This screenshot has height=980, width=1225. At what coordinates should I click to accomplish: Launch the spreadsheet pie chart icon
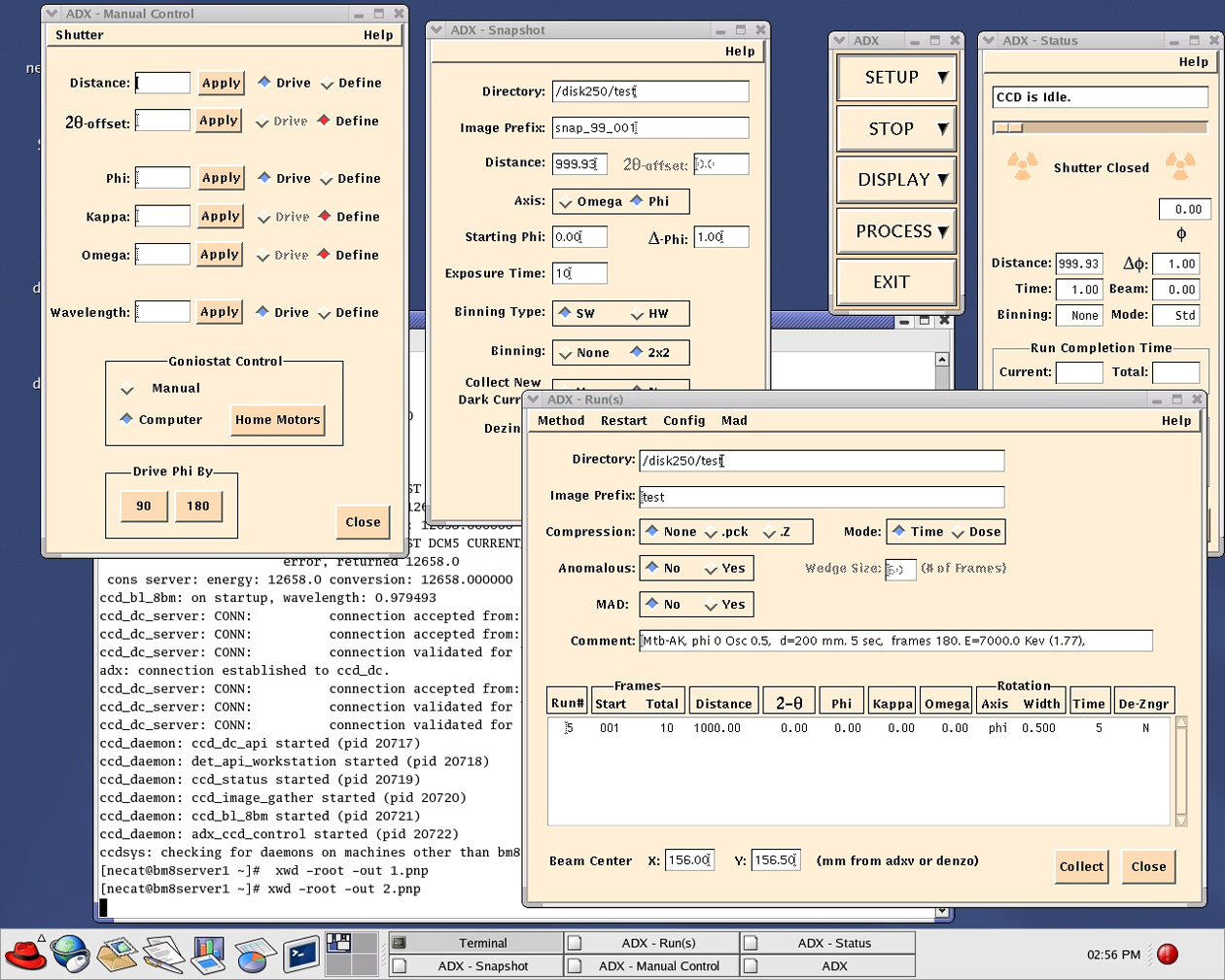coord(254,954)
